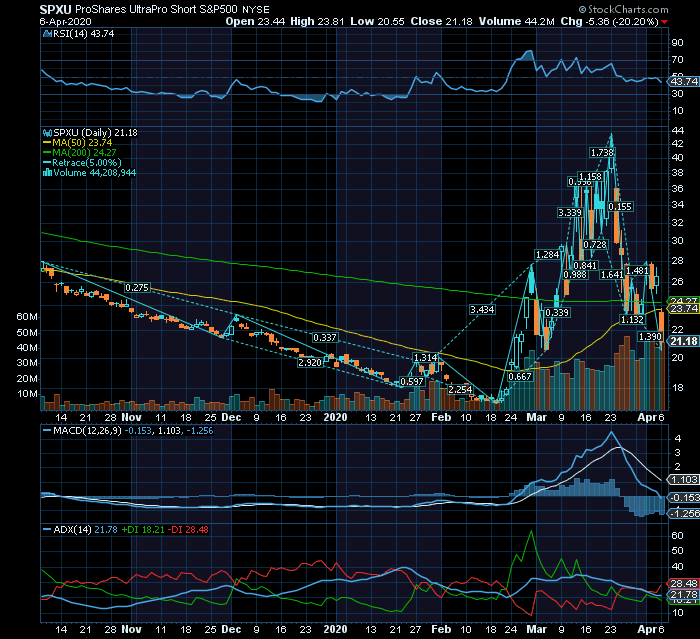Click the Close 21.18 header value
The height and width of the screenshot is (639, 700).
click(x=441, y=21)
